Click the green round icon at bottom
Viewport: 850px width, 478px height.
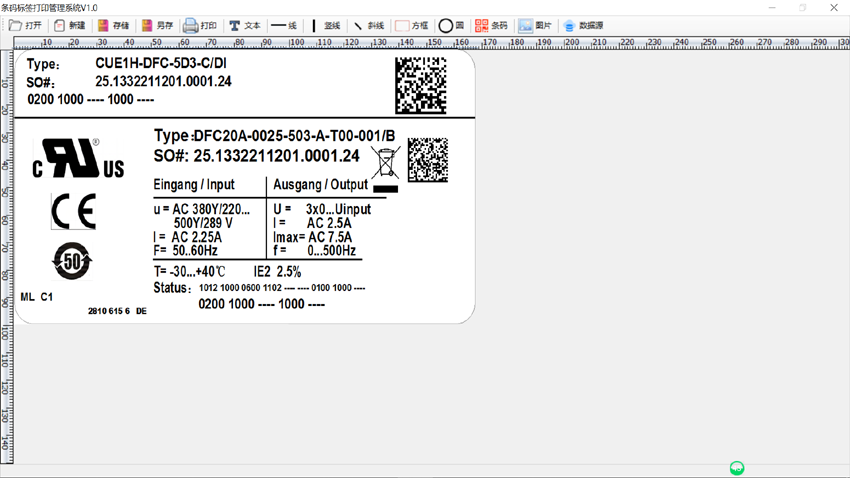[737, 468]
